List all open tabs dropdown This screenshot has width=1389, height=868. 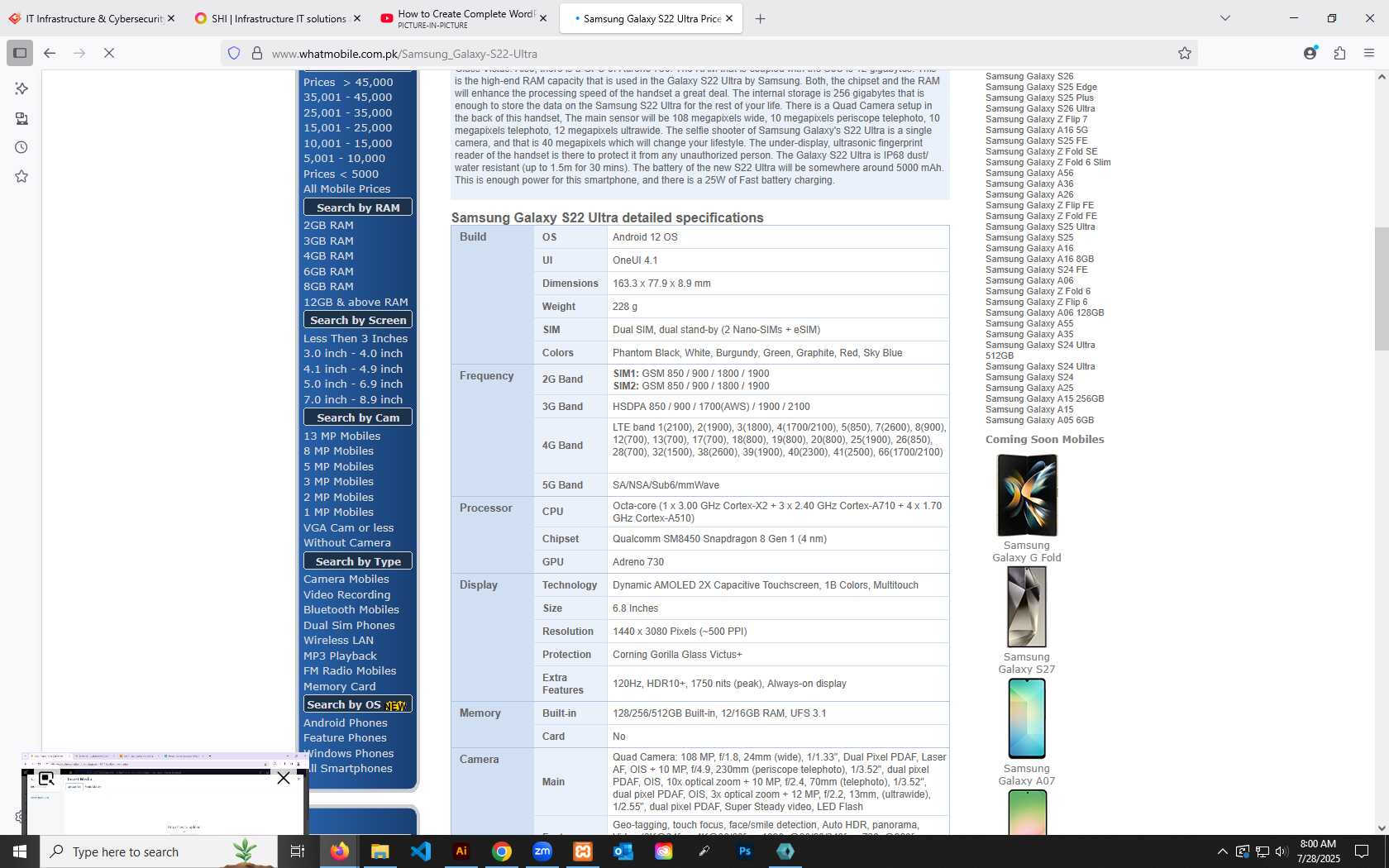click(1225, 18)
